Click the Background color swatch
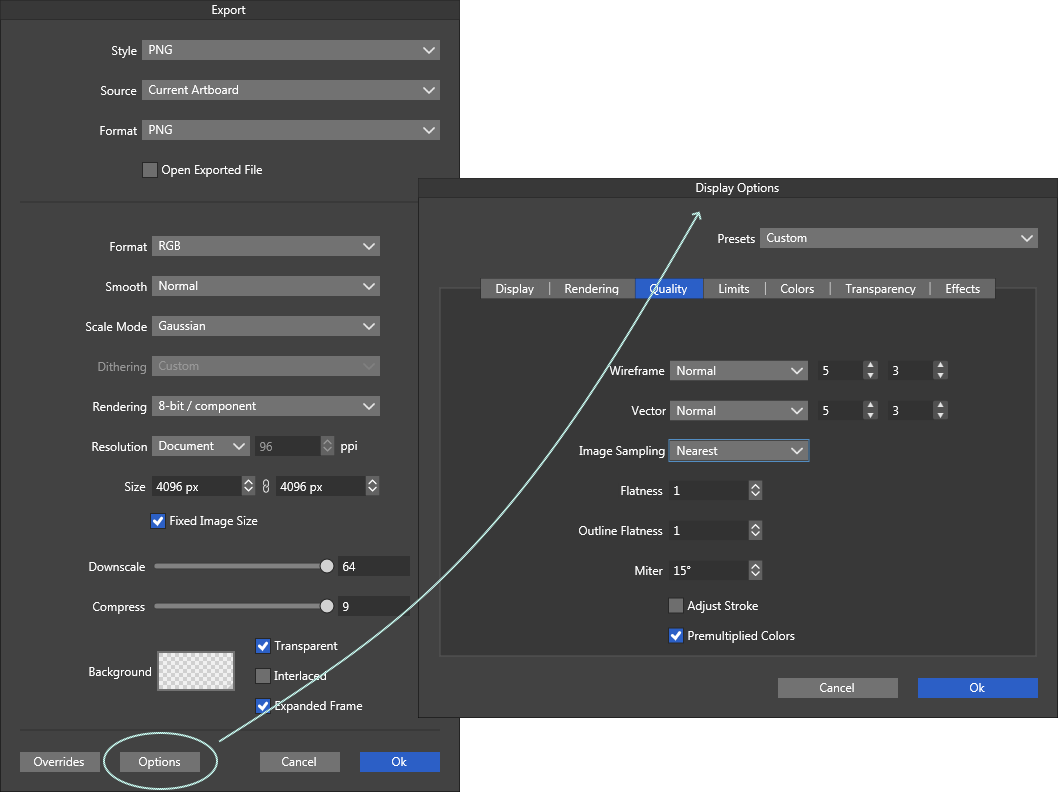Image resolution: width=1058 pixels, height=792 pixels. click(196, 671)
